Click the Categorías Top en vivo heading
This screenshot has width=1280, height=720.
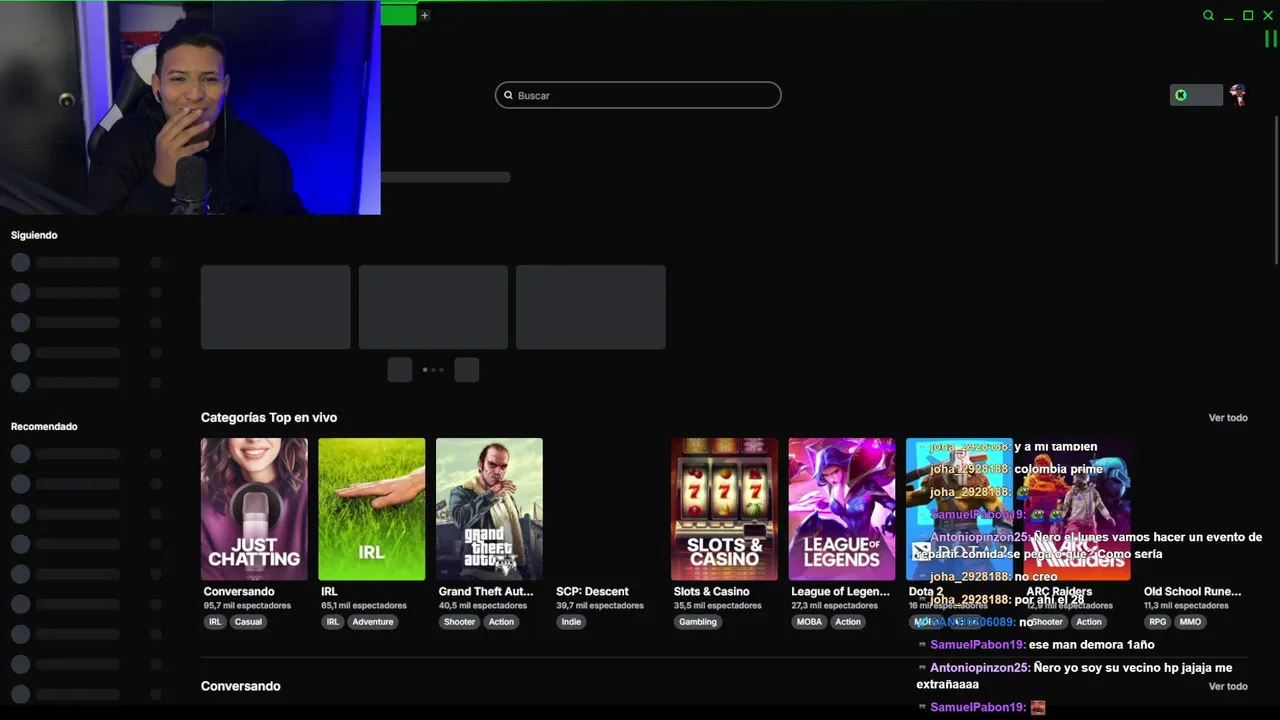point(269,418)
